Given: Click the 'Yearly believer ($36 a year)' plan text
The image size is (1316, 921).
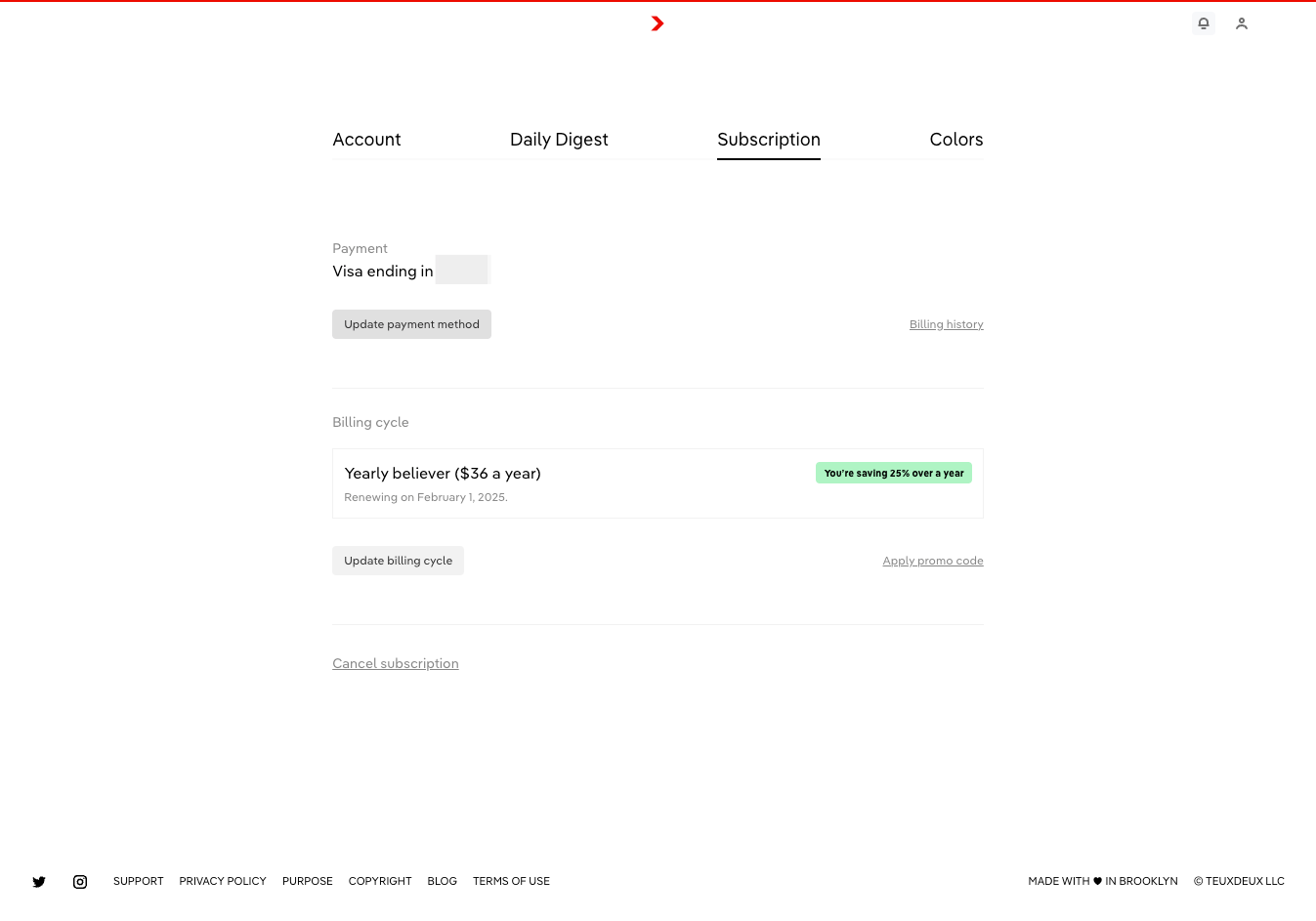Looking at the screenshot, I should (x=443, y=474).
